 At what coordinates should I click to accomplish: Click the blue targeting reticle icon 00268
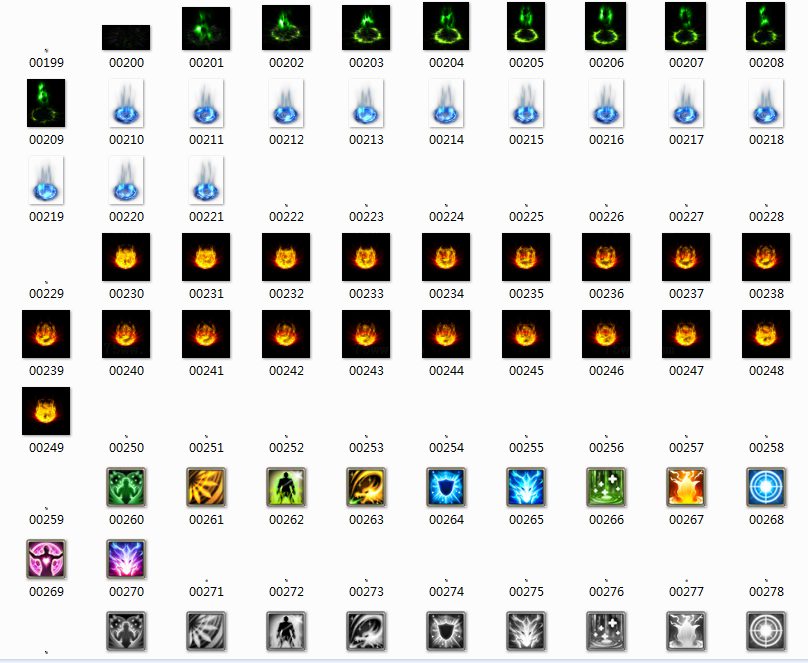click(x=767, y=490)
